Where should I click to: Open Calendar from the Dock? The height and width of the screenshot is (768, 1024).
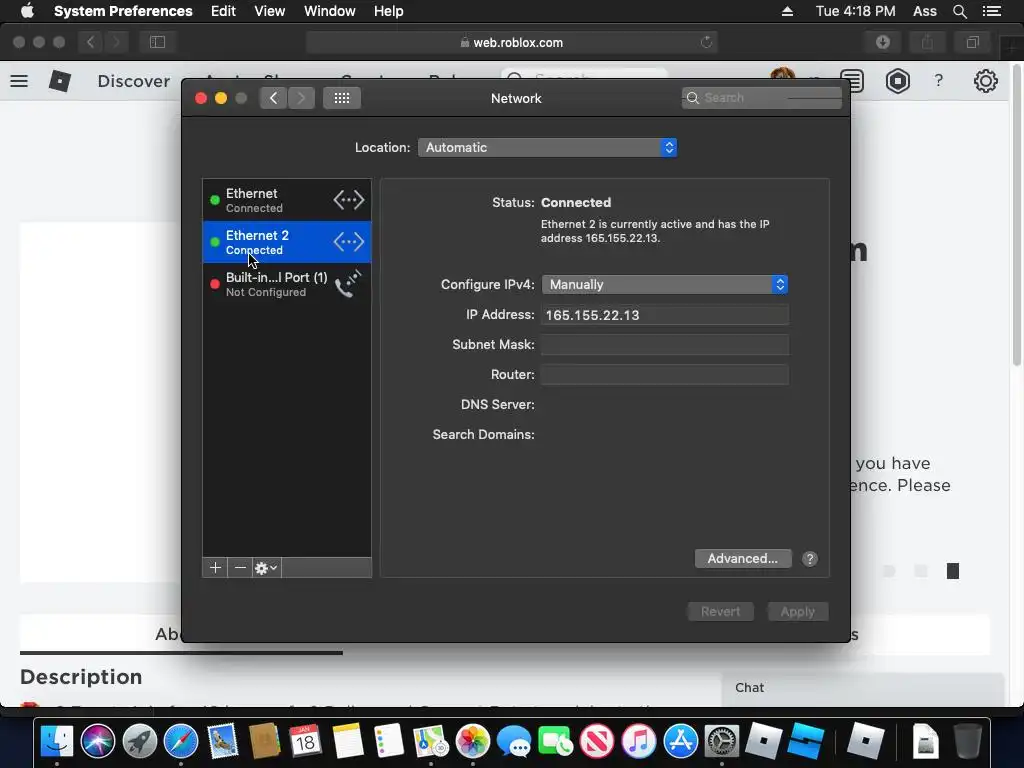[x=306, y=741]
